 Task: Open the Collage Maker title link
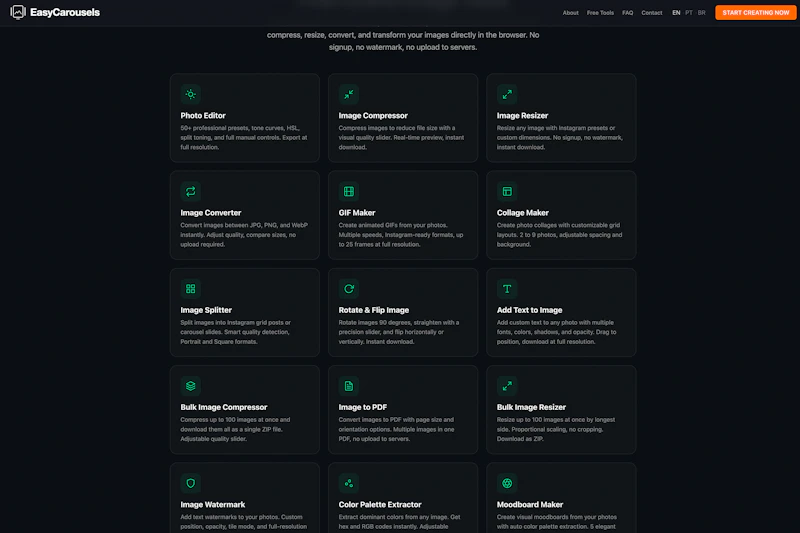coord(522,213)
